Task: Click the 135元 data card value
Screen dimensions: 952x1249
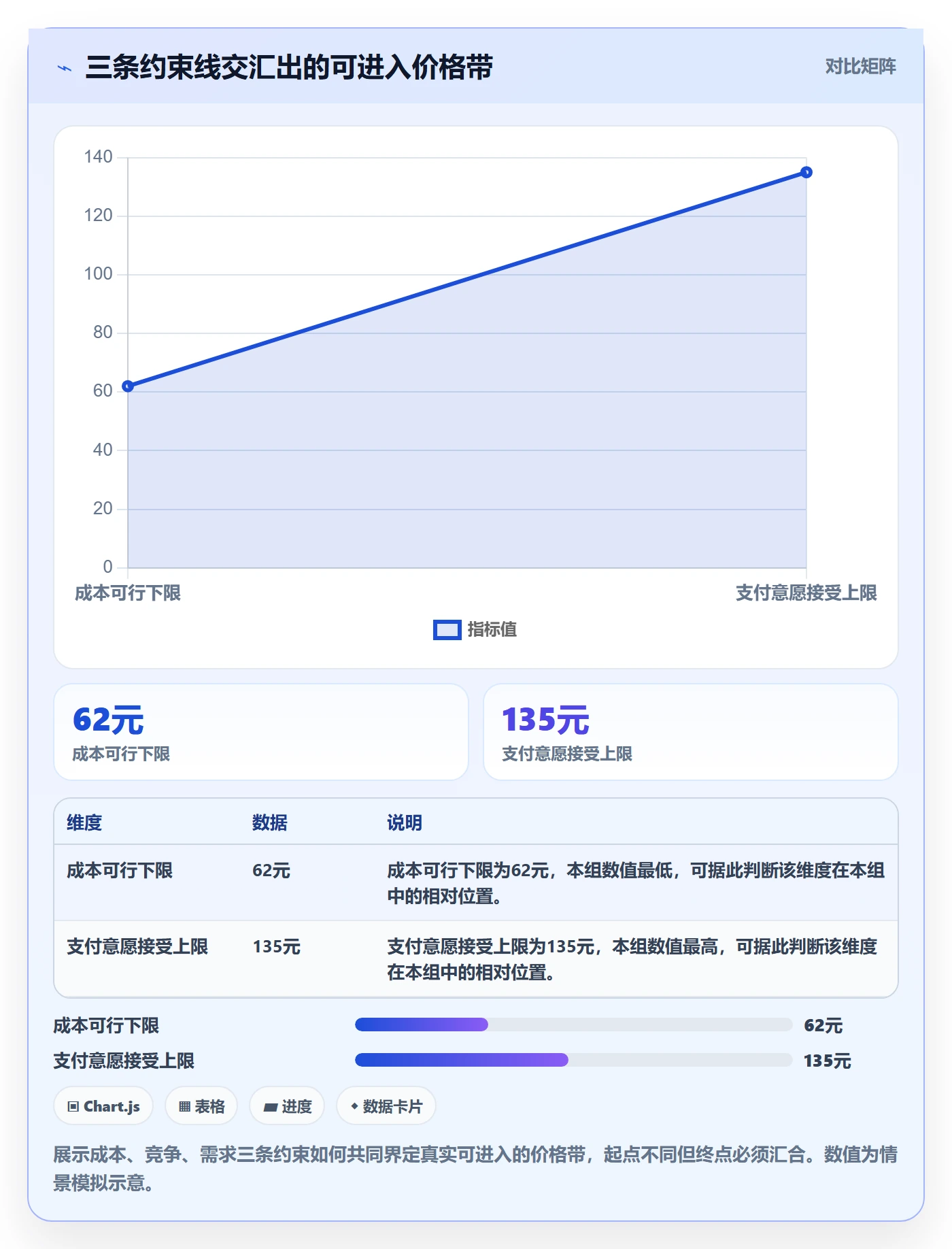Action: [x=545, y=720]
